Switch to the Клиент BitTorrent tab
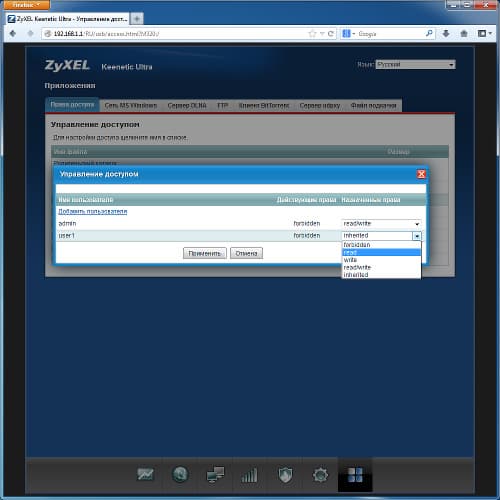The width and height of the screenshot is (500, 500). [x=264, y=105]
